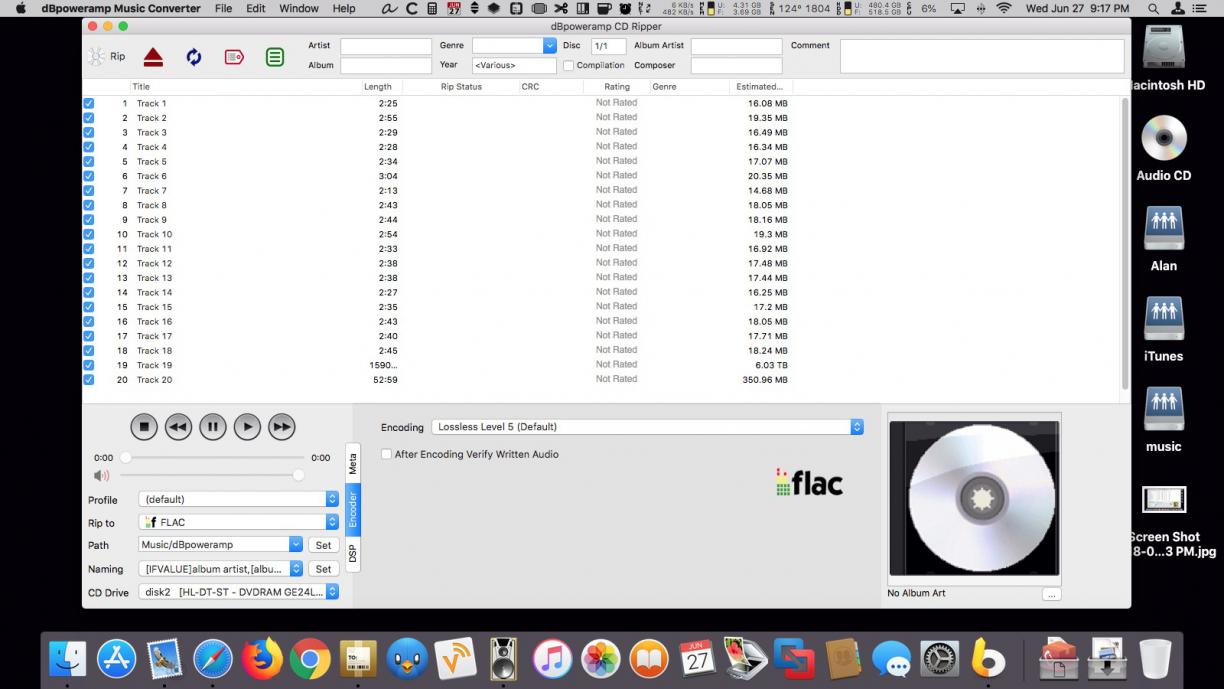Open the Window menu in menu bar
The image size is (1224, 689).
click(298, 8)
